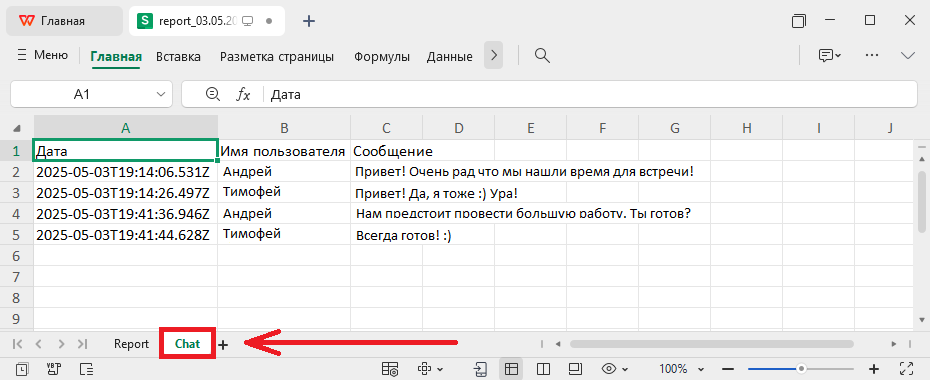Switch to page break preview view
The width and height of the screenshot is (930, 380).
click(x=543, y=369)
